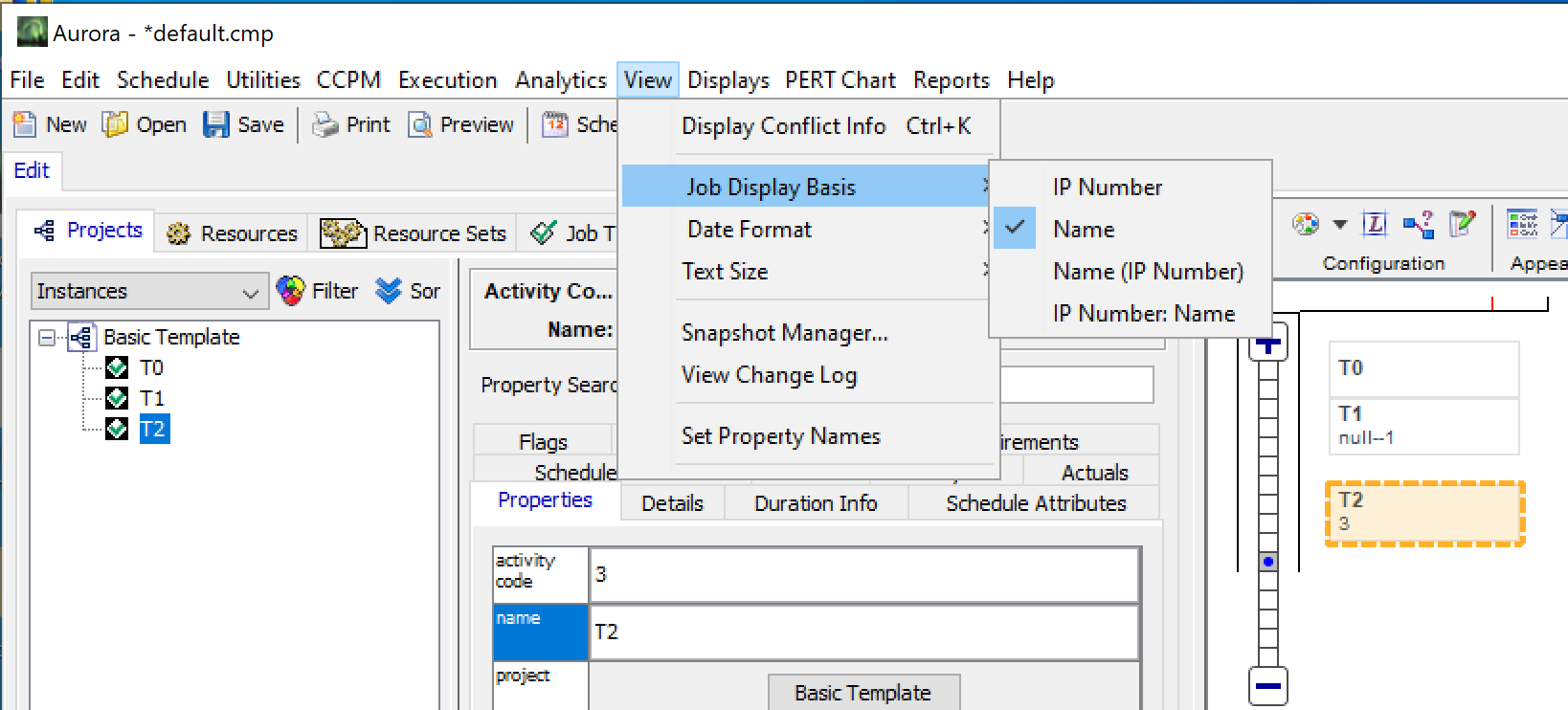
Task: Collapse the Basic Template tree node
Action: click(46, 337)
